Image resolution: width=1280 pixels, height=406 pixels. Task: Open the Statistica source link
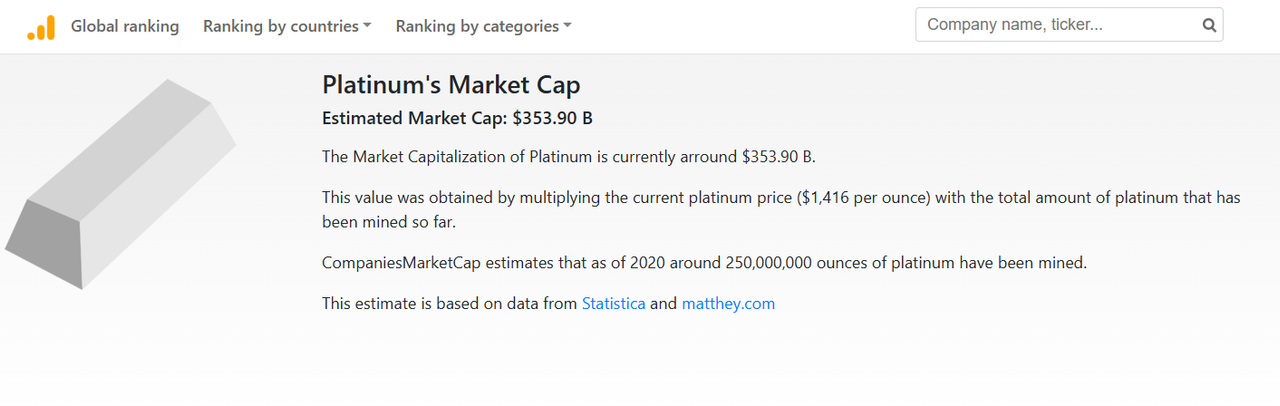(613, 303)
